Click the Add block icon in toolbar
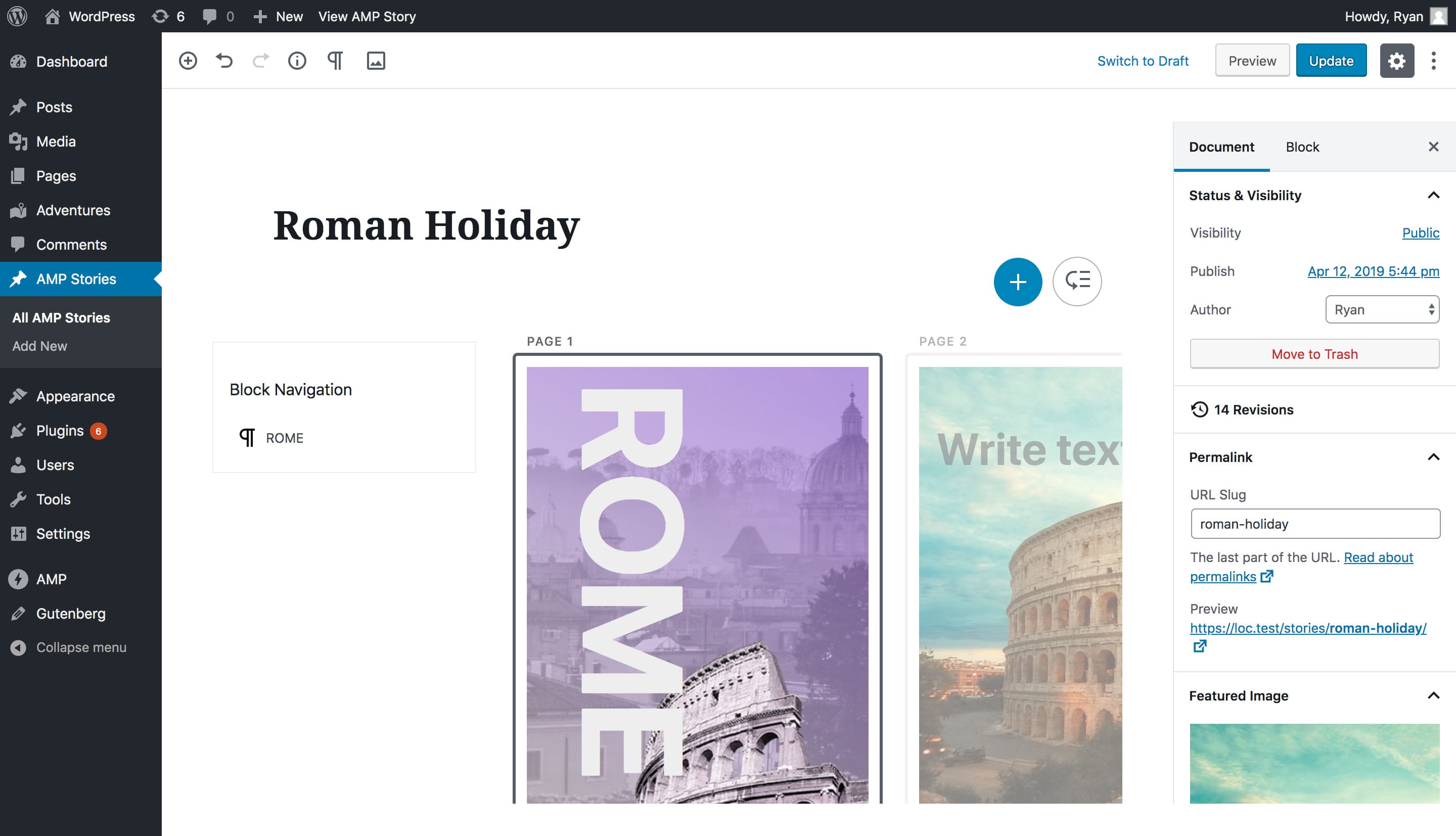The image size is (1456, 836). click(188, 61)
